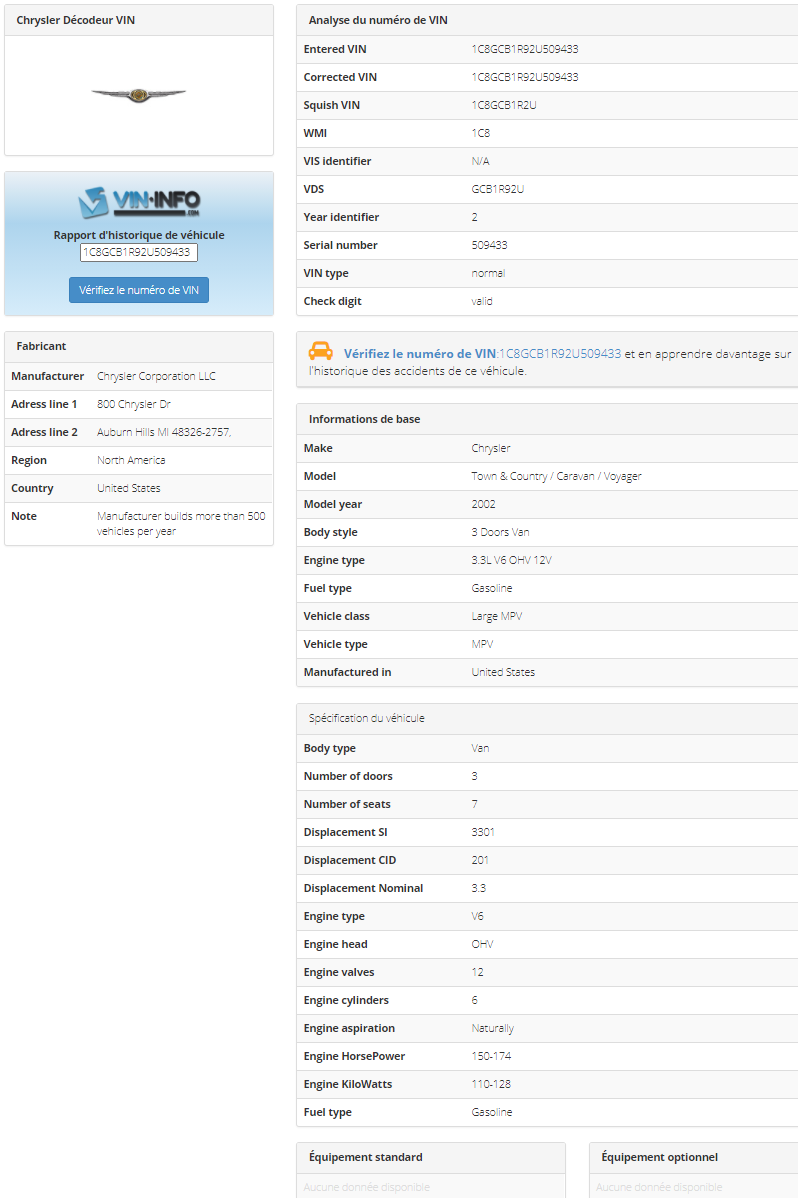Image resolution: width=798 pixels, height=1198 pixels.
Task: Select the 'Équipement standard' header
Action: tap(365, 1158)
